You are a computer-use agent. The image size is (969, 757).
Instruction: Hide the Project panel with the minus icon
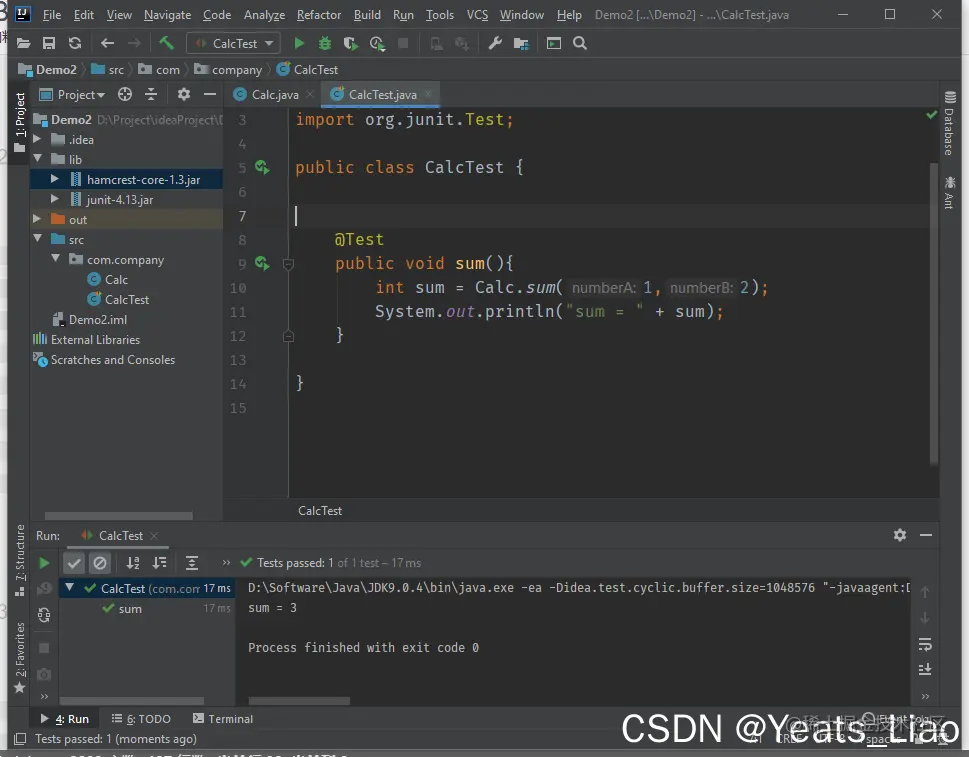pos(209,94)
